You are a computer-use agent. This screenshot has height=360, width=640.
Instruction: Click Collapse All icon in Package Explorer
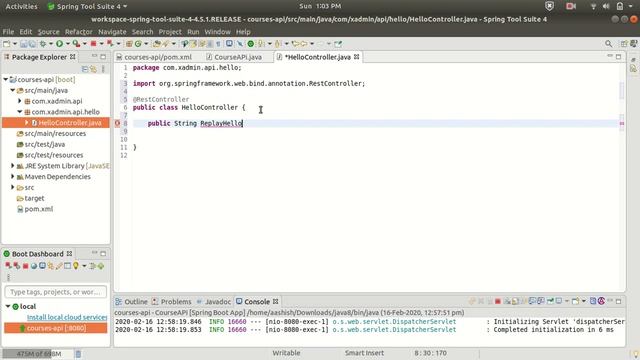pyautogui.click(x=85, y=69)
